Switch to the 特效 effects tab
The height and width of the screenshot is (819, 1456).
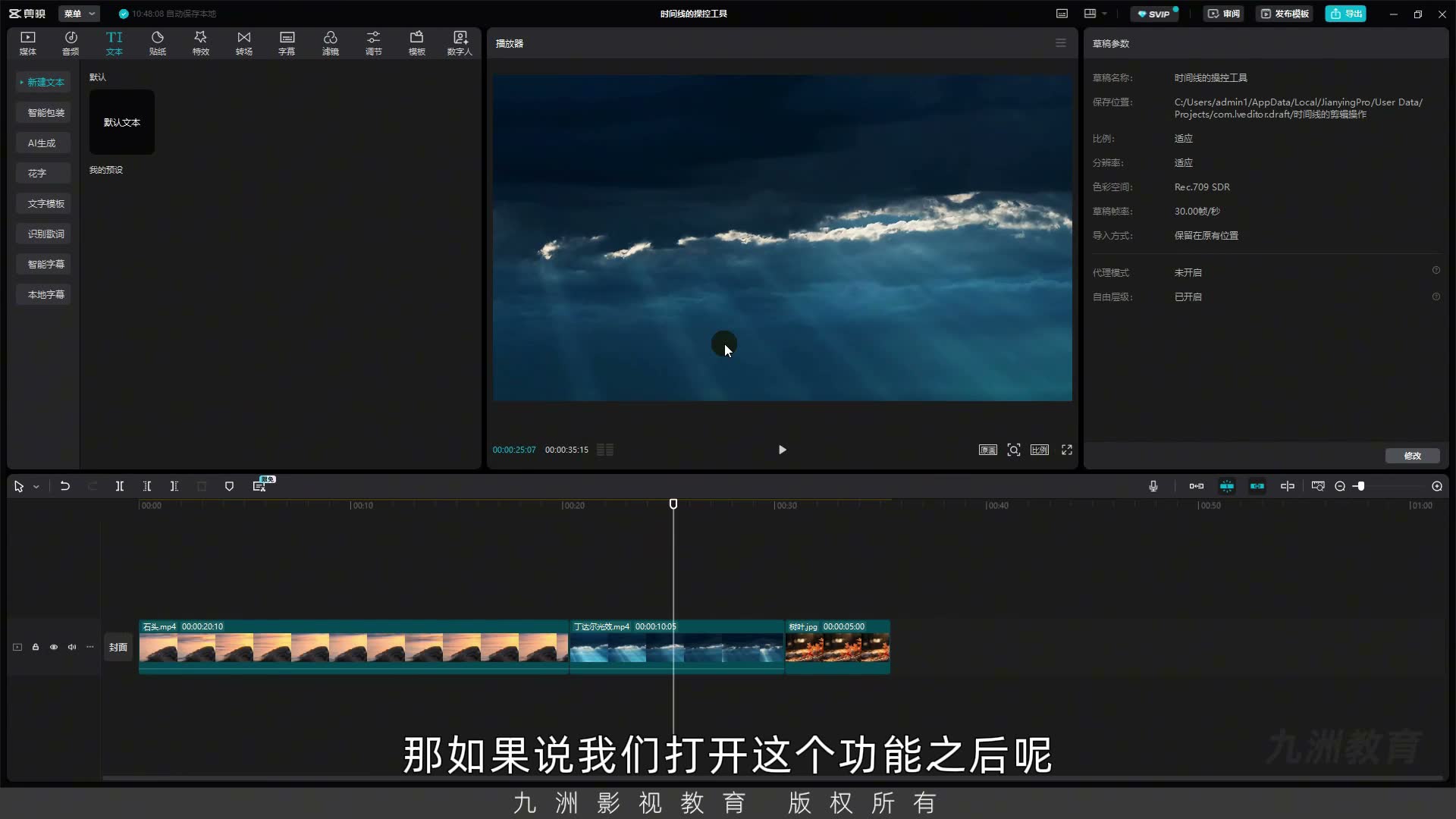coord(201,43)
